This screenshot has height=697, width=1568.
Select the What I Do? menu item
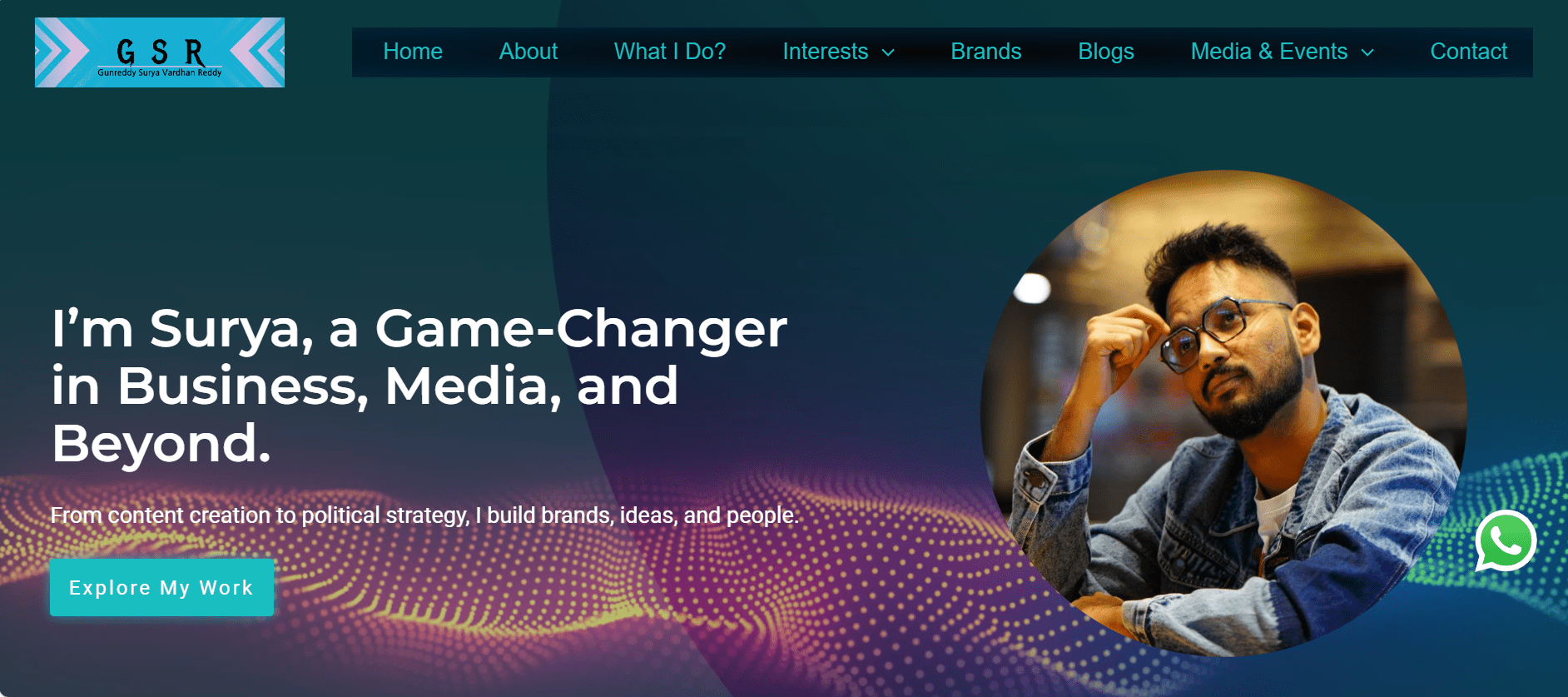tap(670, 52)
